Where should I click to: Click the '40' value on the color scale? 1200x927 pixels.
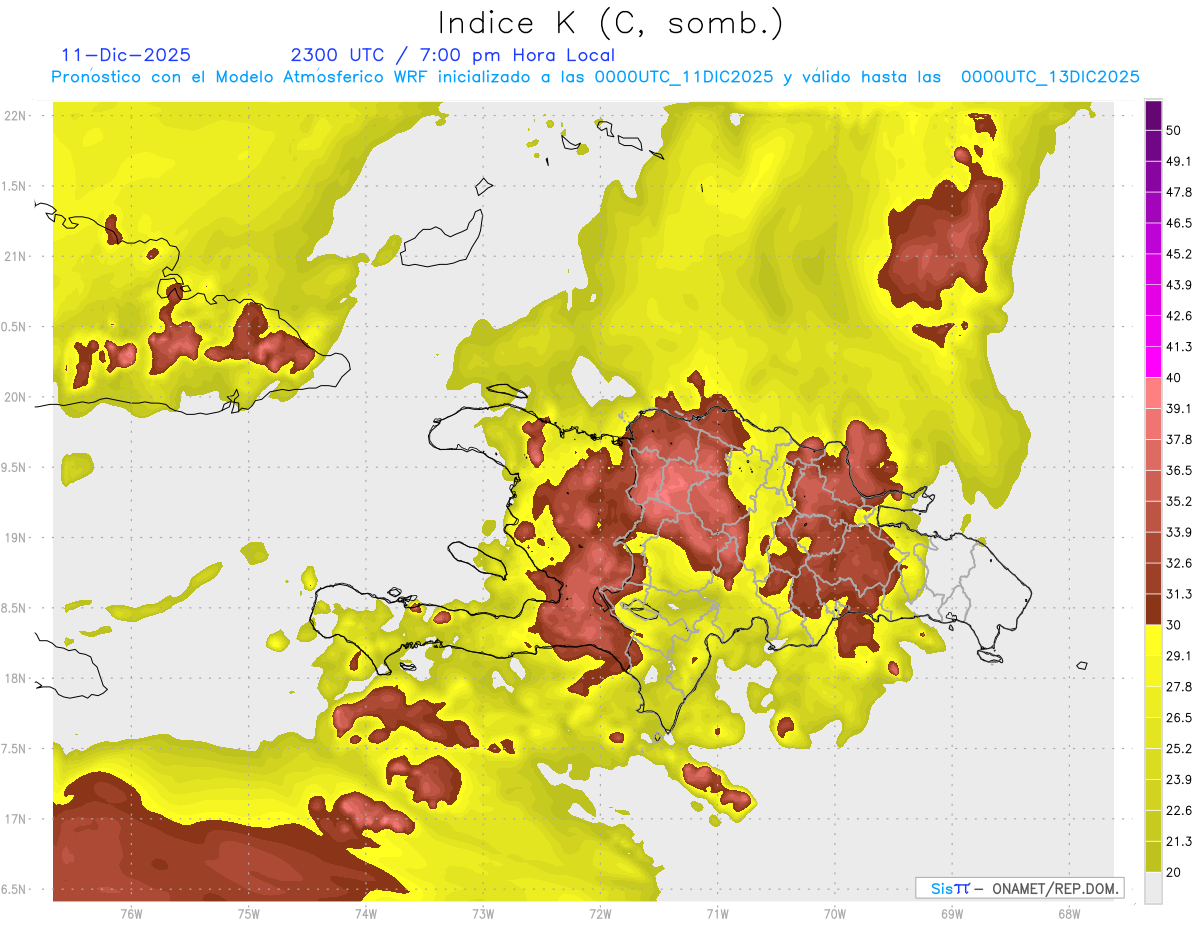pyautogui.click(x=1174, y=378)
